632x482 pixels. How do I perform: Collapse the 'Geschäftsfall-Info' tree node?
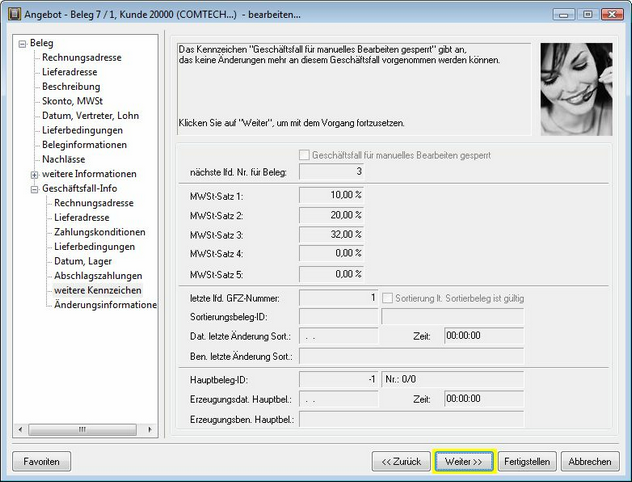click(34, 188)
